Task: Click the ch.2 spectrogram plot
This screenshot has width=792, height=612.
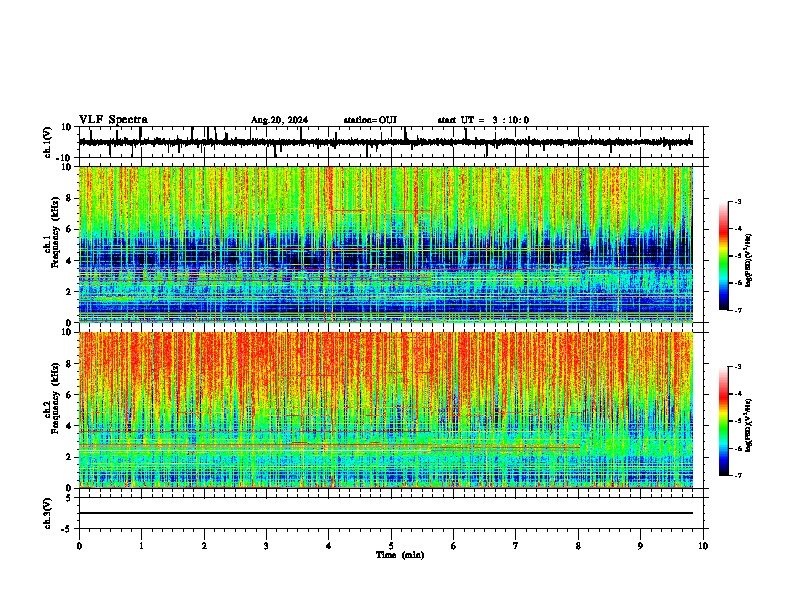Action: point(386,410)
